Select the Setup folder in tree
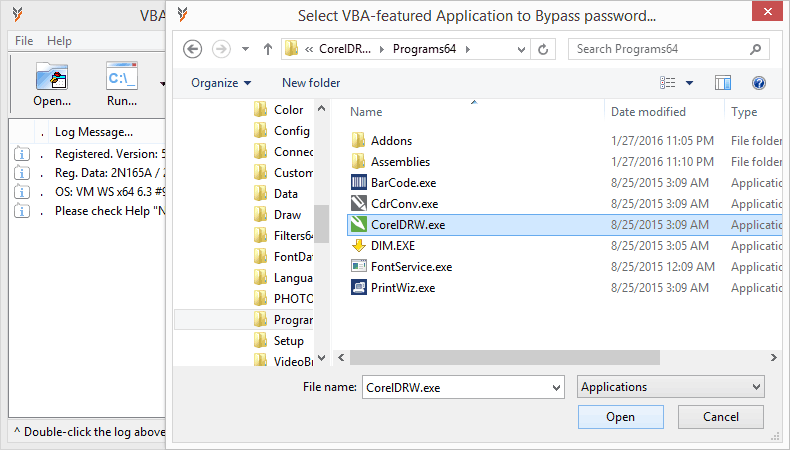790x450 pixels. click(x=289, y=341)
